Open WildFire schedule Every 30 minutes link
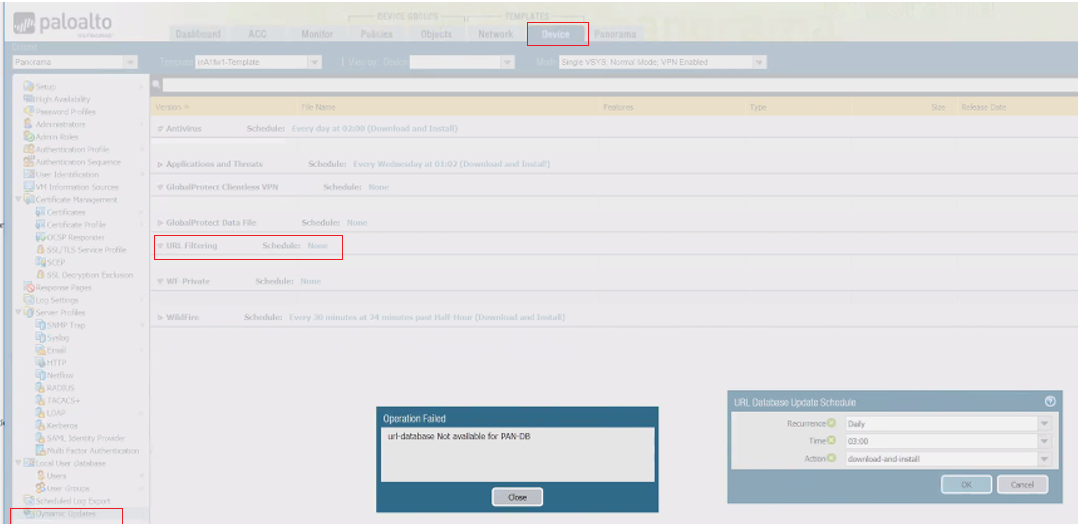Image resolution: width=1078 pixels, height=524 pixels. [x=427, y=318]
